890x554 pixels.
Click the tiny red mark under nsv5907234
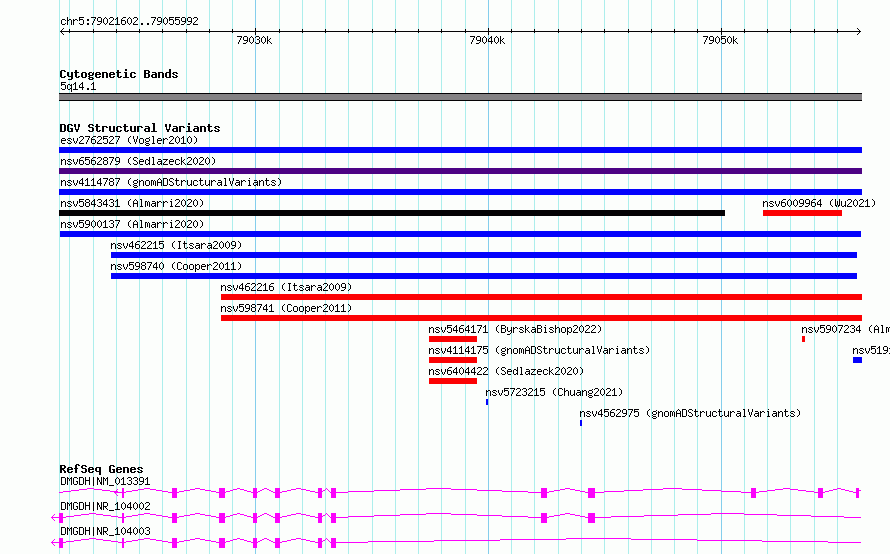tap(803, 339)
